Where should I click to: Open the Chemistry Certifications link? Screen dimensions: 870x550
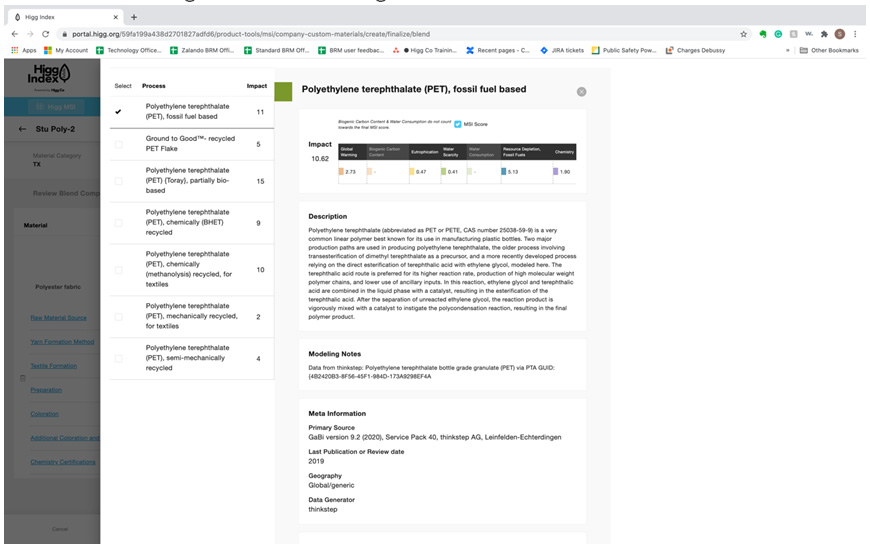click(x=63, y=462)
